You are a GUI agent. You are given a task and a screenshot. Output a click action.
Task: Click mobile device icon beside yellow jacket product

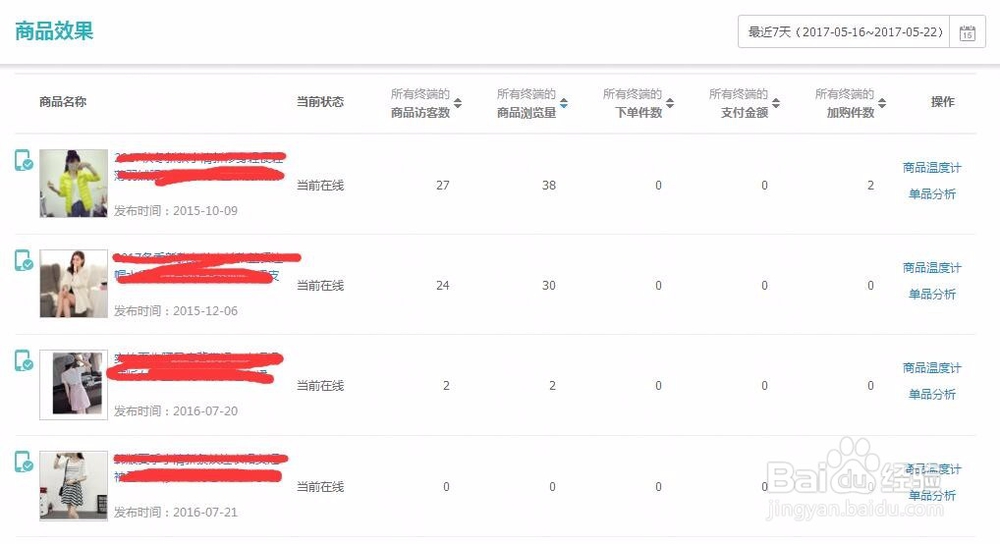(x=24, y=160)
